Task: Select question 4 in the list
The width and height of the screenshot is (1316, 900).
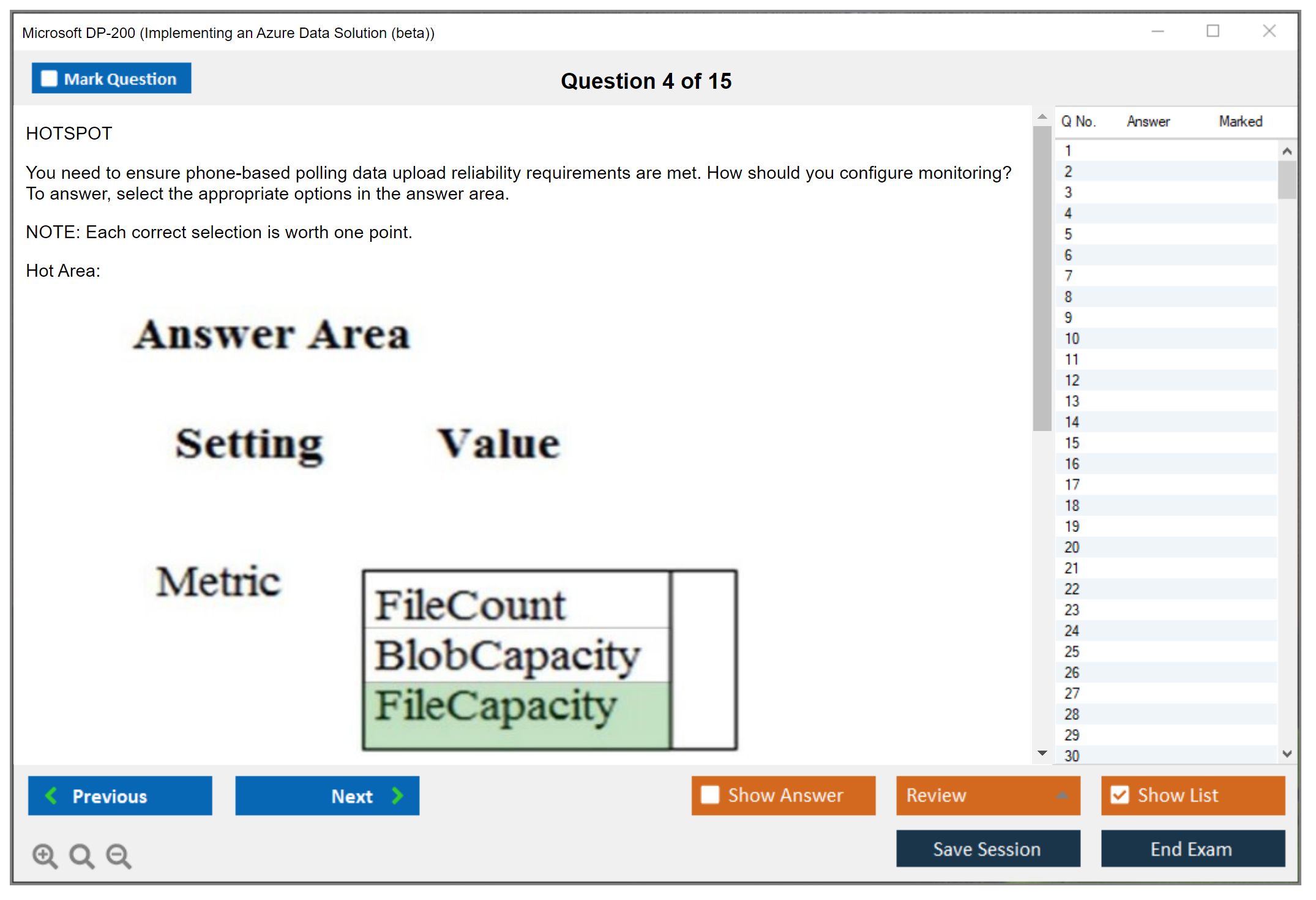Action: [x=1068, y=213]
